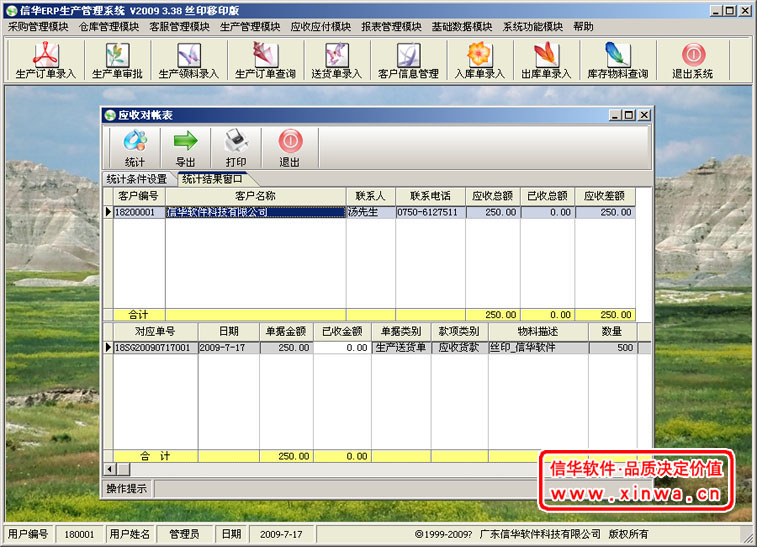
Task: Run 统计 in 应收对帐表 window
Action: click(135, 148)
